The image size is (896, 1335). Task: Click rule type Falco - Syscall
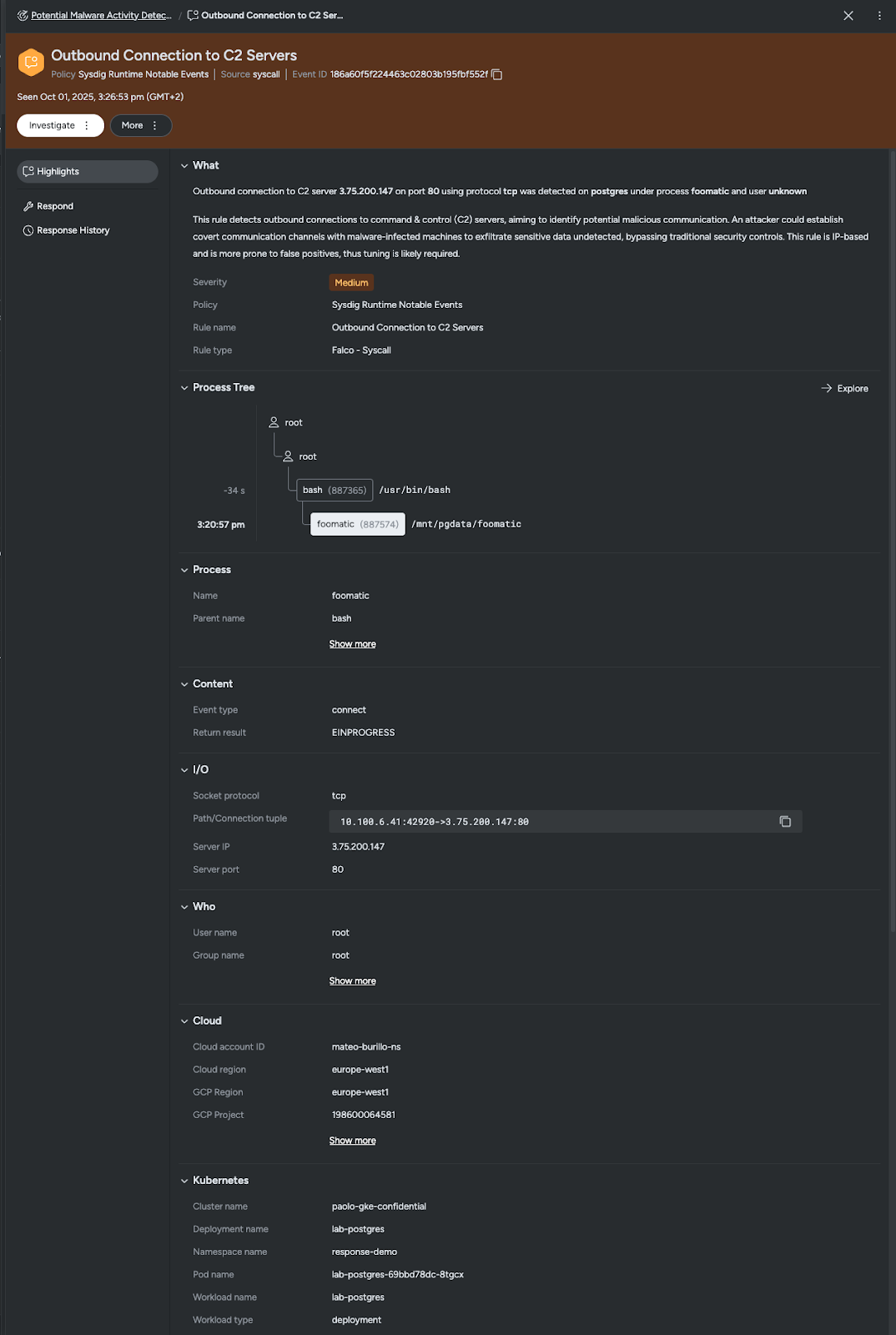coord(361,350)
